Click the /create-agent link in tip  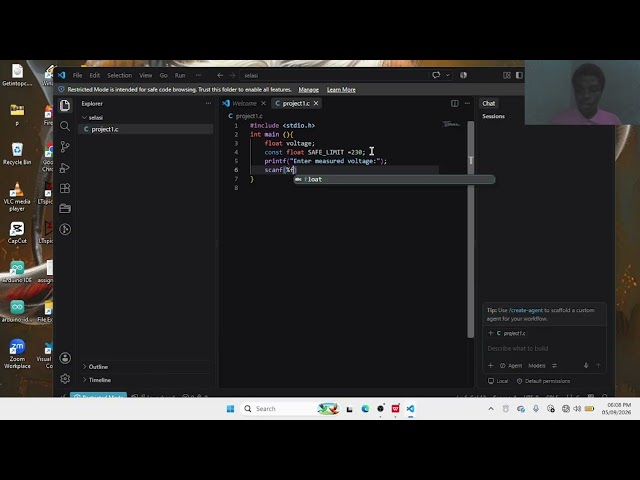(x=526, y=310)
